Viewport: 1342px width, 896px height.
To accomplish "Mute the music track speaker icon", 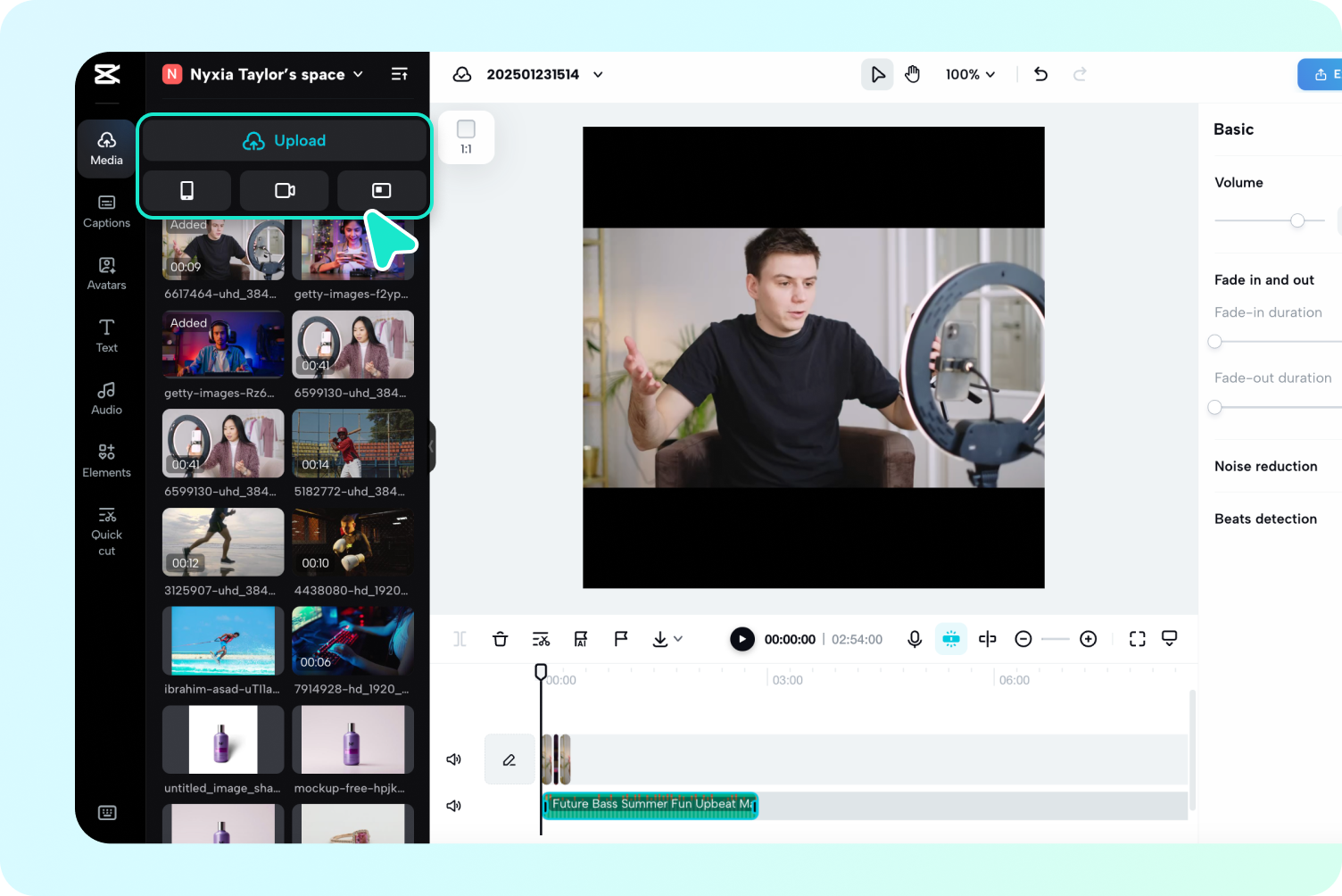I will pyautogui.click(x=453, y=805).
